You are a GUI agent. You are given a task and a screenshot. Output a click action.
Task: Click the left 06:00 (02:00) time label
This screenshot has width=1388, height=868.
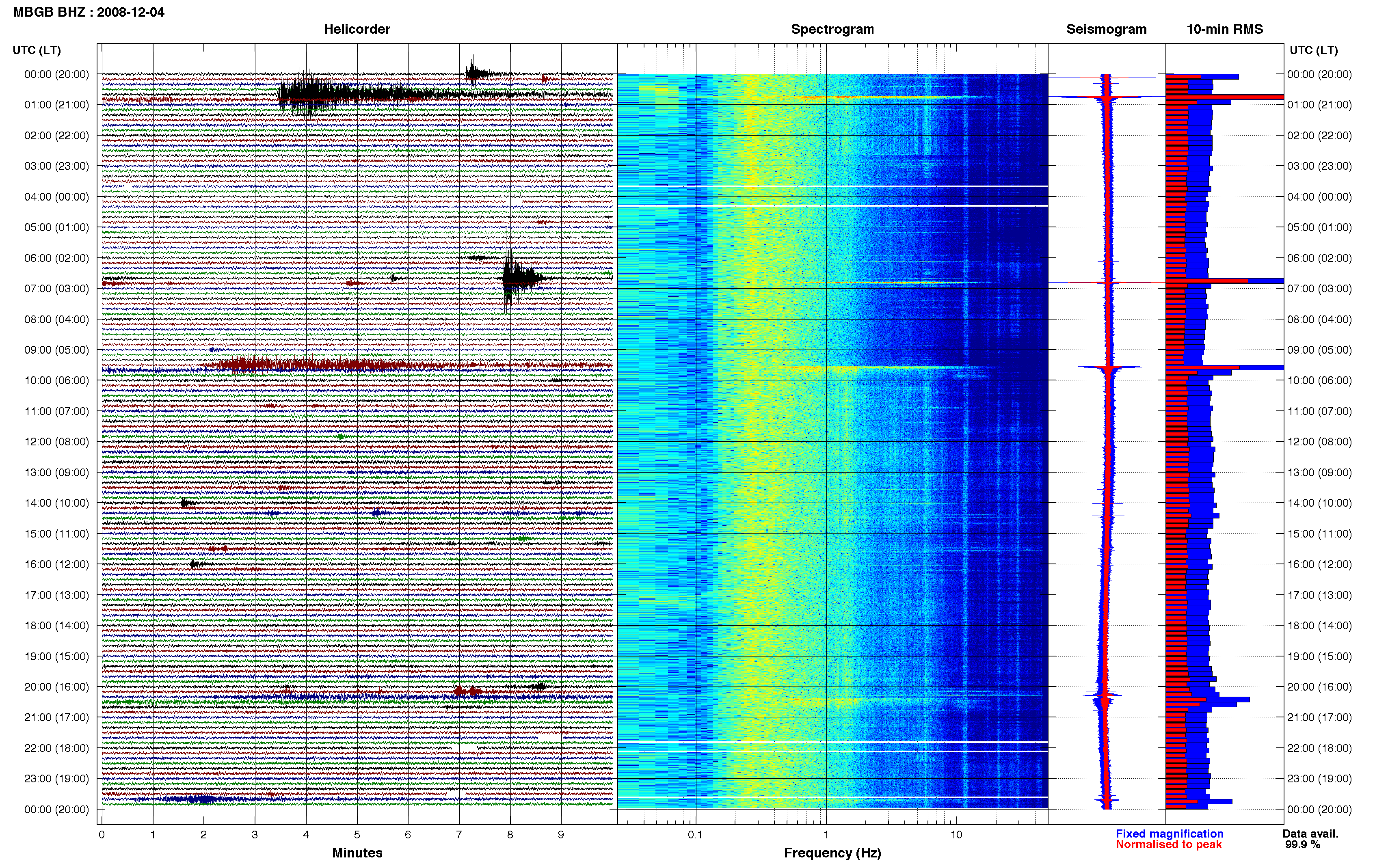(56, 258)
